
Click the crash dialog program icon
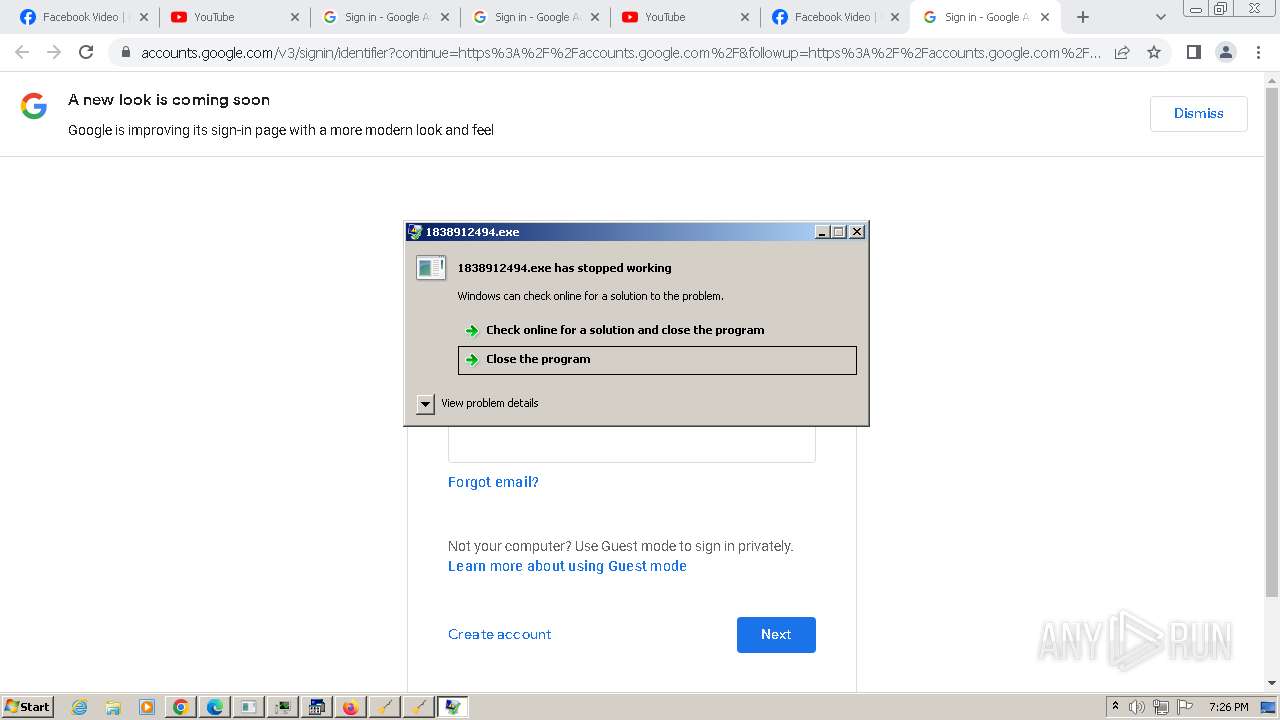[431, 268]
